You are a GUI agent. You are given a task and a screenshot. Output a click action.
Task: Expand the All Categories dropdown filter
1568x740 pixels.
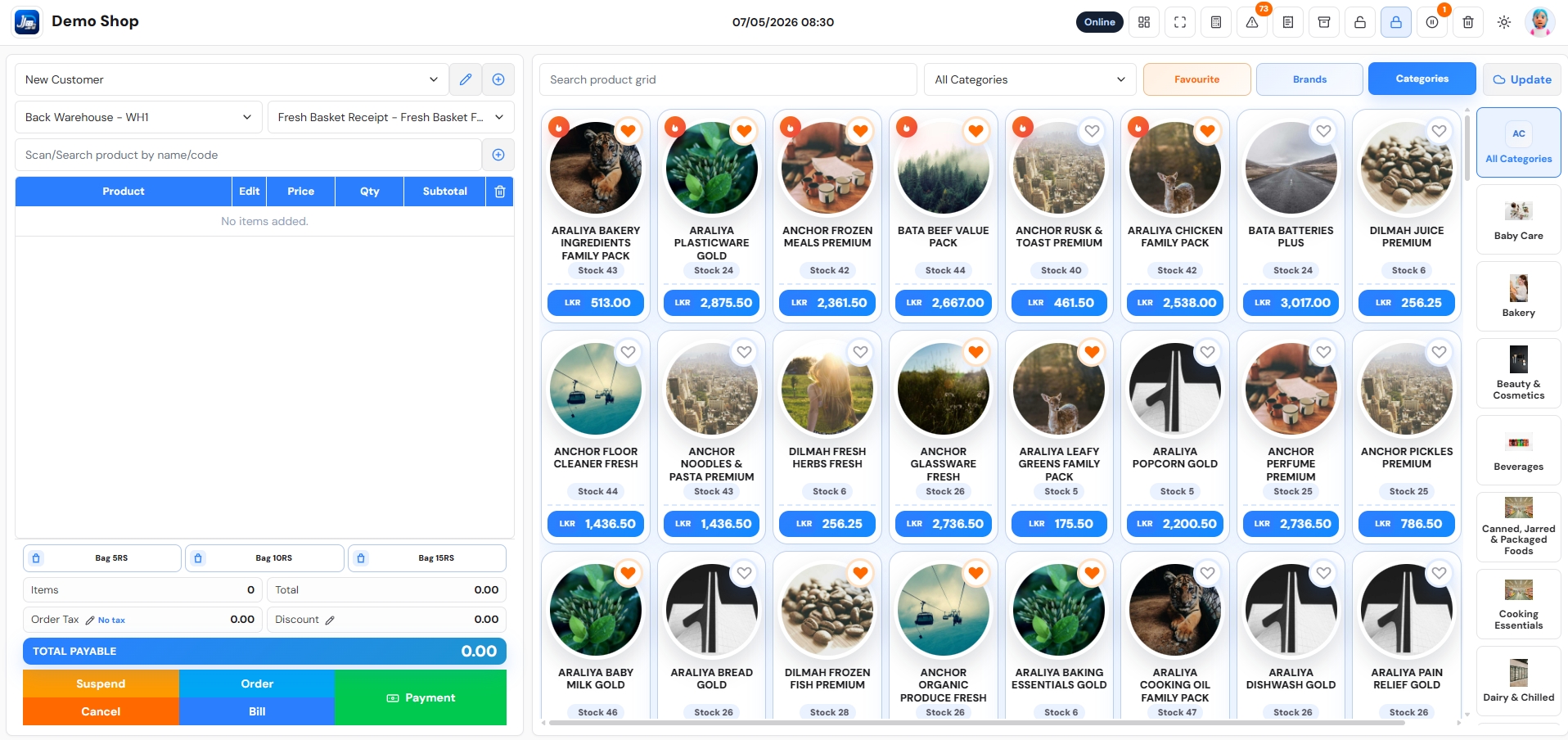[1030, 79]
